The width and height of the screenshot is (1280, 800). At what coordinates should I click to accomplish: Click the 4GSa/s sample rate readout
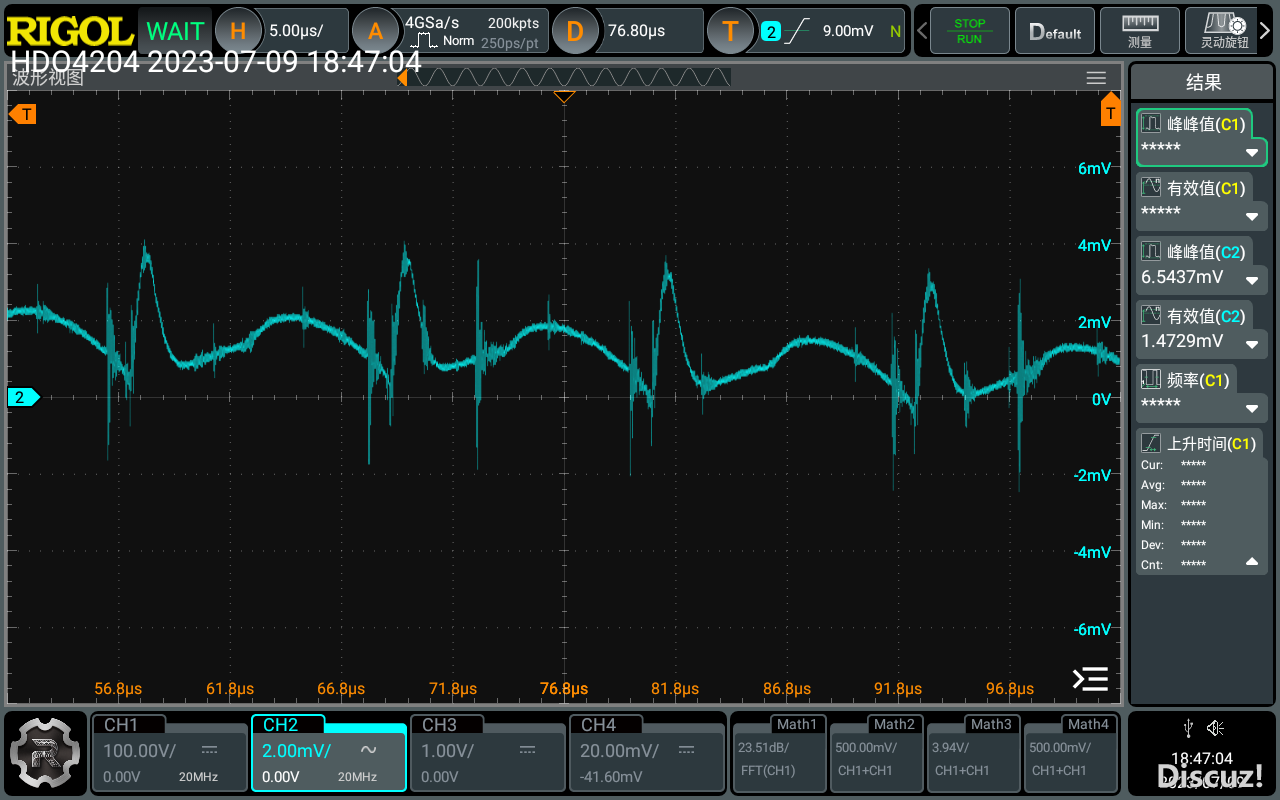432,22
